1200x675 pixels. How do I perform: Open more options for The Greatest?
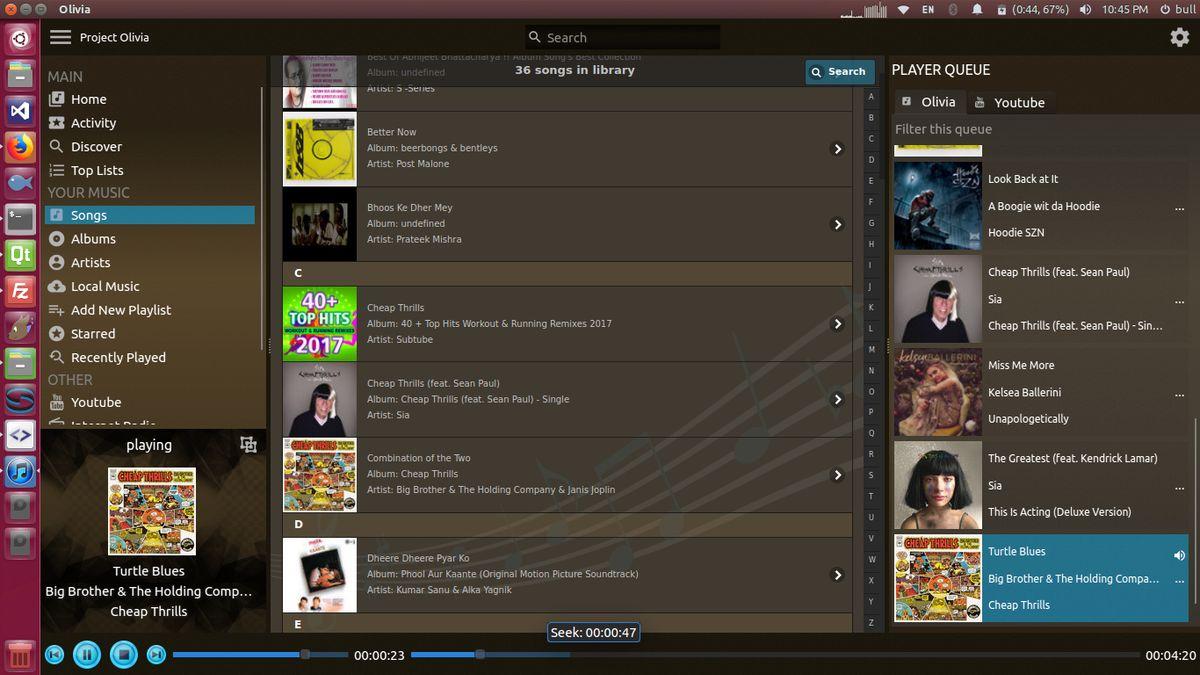[1180, 487]
